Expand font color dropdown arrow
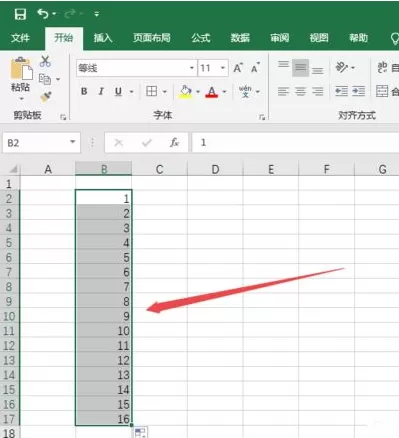The image size is (399, 438). point(224,92)
